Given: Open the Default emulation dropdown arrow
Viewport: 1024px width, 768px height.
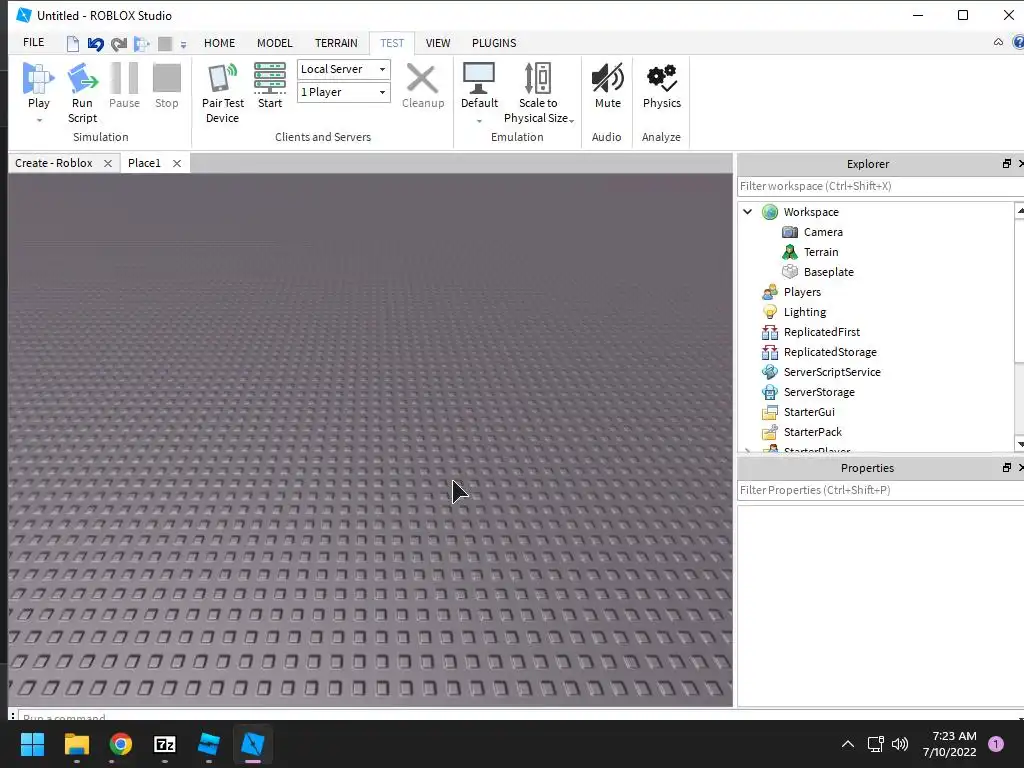Looking at the screenshot, I should (x=479, y=120).
